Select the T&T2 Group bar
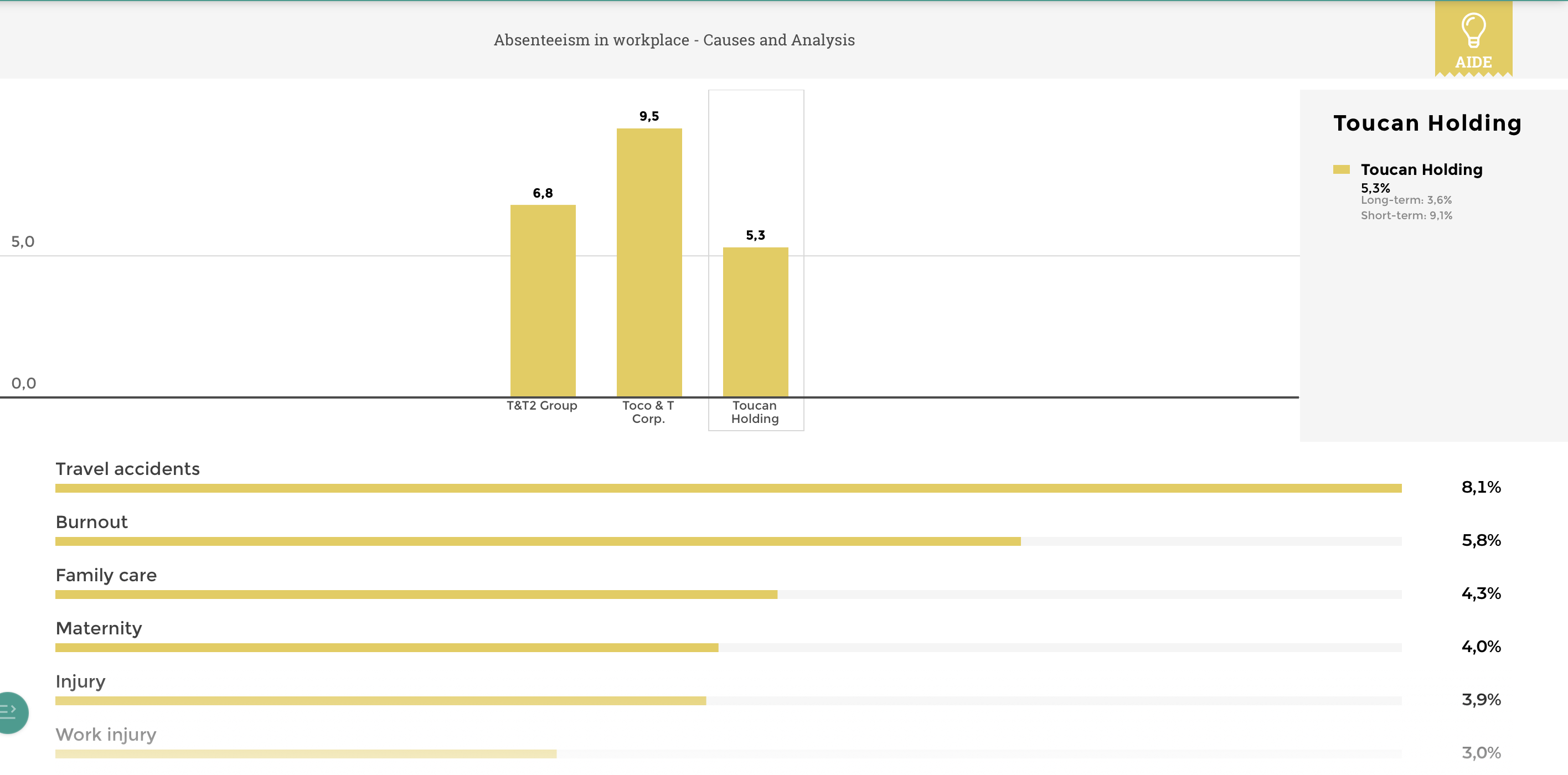The width and height of the screenshot is (1568, 775). (543, 301)
